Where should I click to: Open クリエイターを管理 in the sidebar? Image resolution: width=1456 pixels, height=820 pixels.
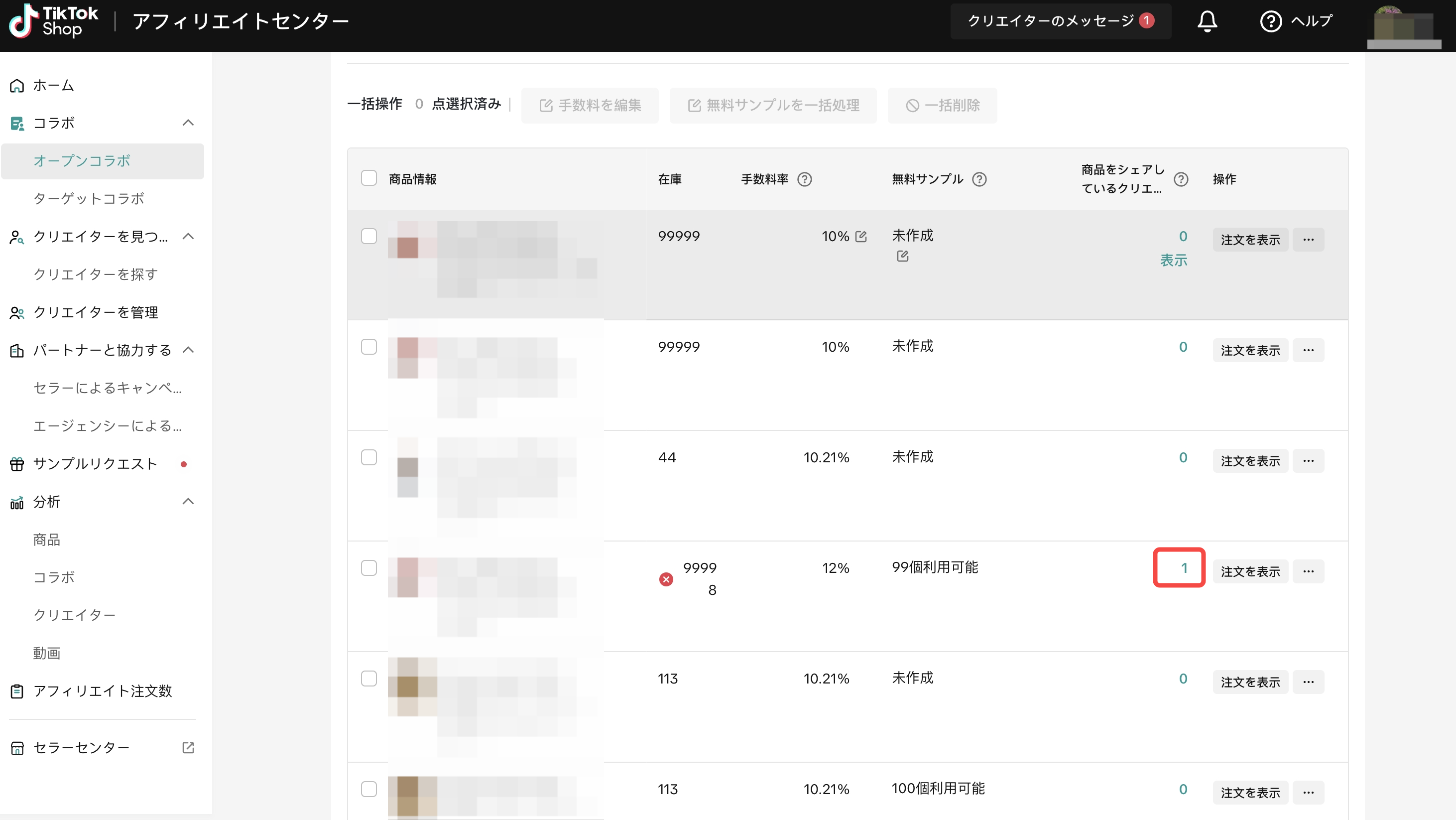[96, 312]
